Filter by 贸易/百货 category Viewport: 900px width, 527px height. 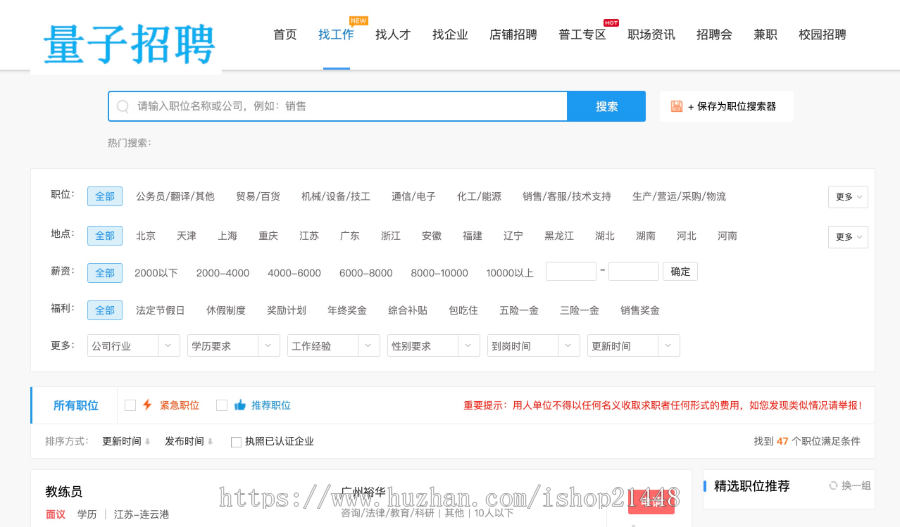(258, 196)
